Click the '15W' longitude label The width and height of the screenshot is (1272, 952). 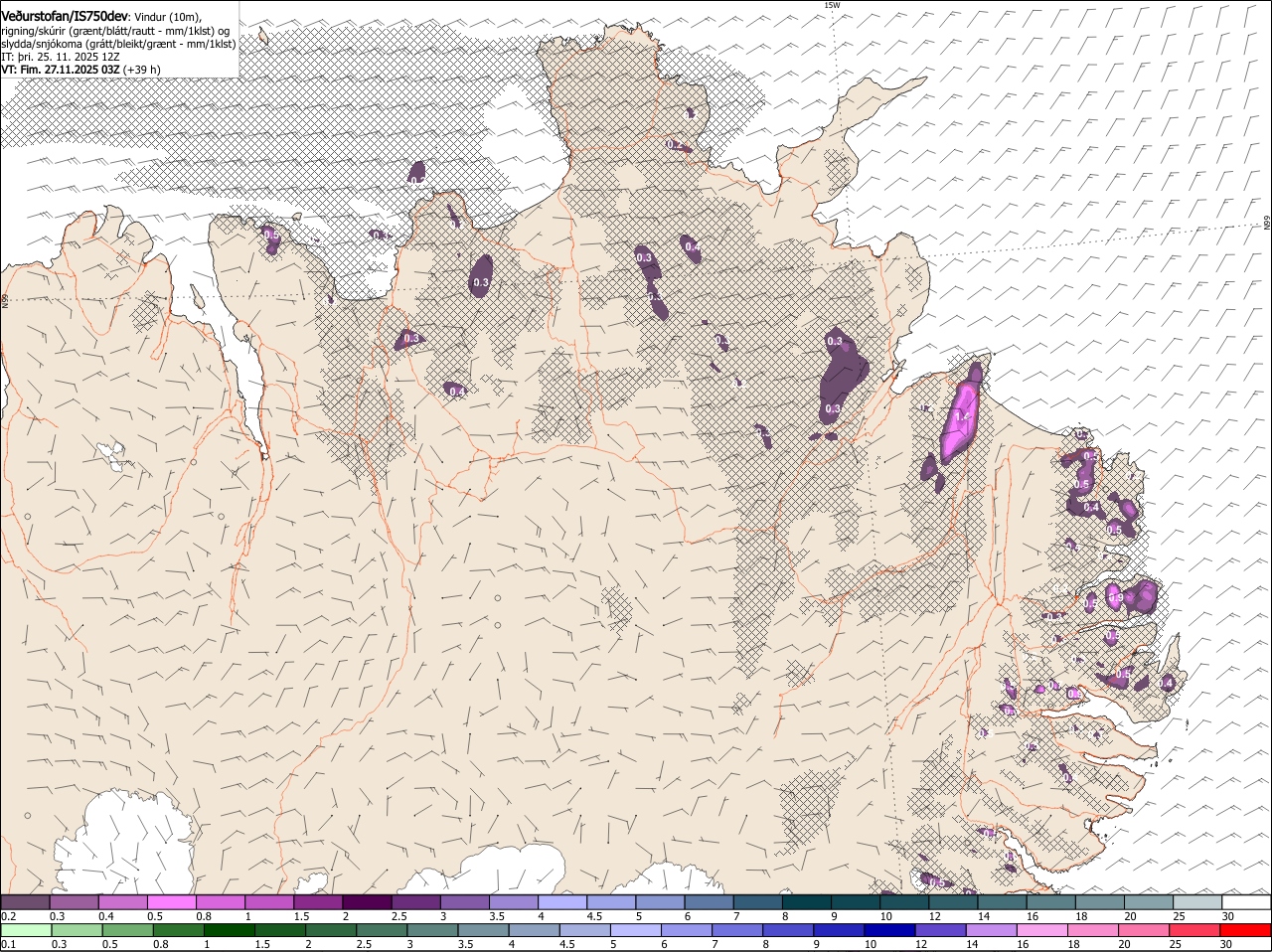[x=832, y=6]
